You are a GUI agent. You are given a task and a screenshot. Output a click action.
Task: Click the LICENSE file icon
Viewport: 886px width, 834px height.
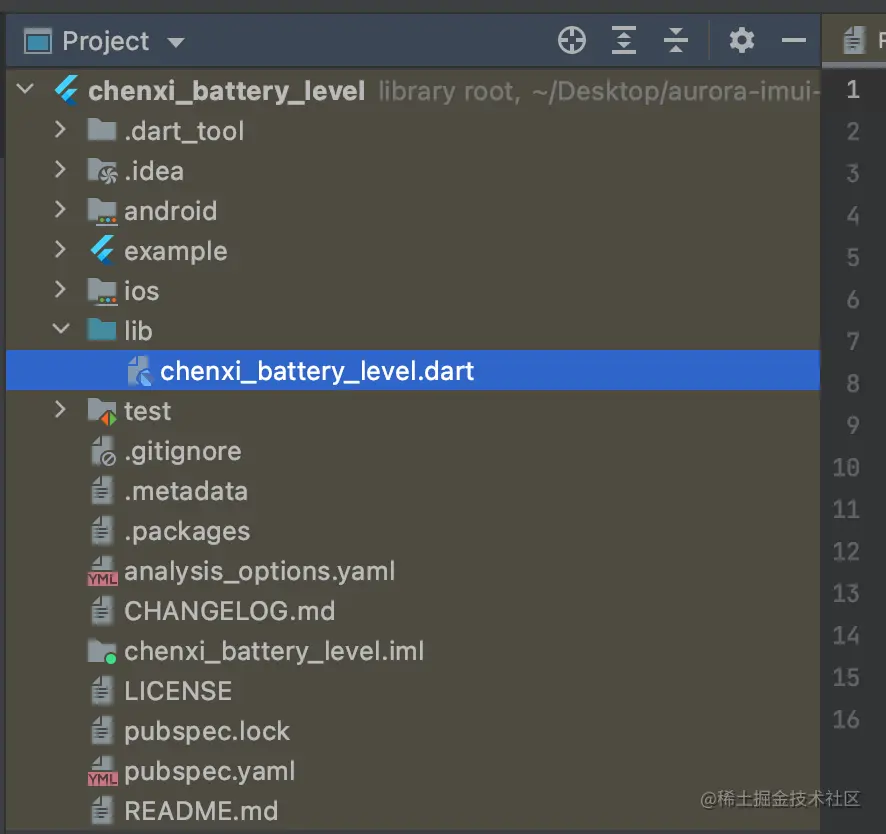point(102,690)
